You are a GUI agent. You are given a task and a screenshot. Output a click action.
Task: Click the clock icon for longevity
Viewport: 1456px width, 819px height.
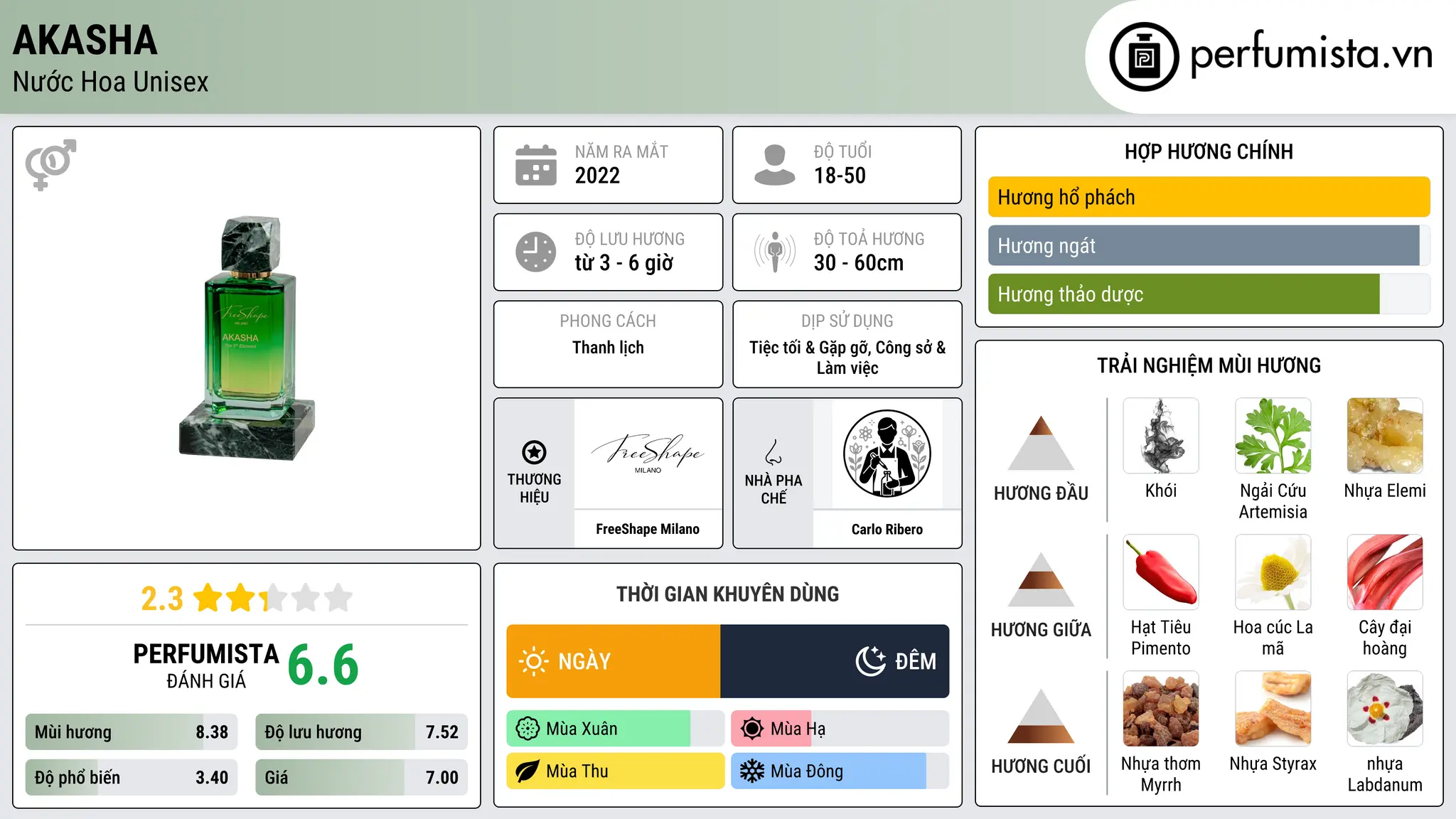pos(536,252)
